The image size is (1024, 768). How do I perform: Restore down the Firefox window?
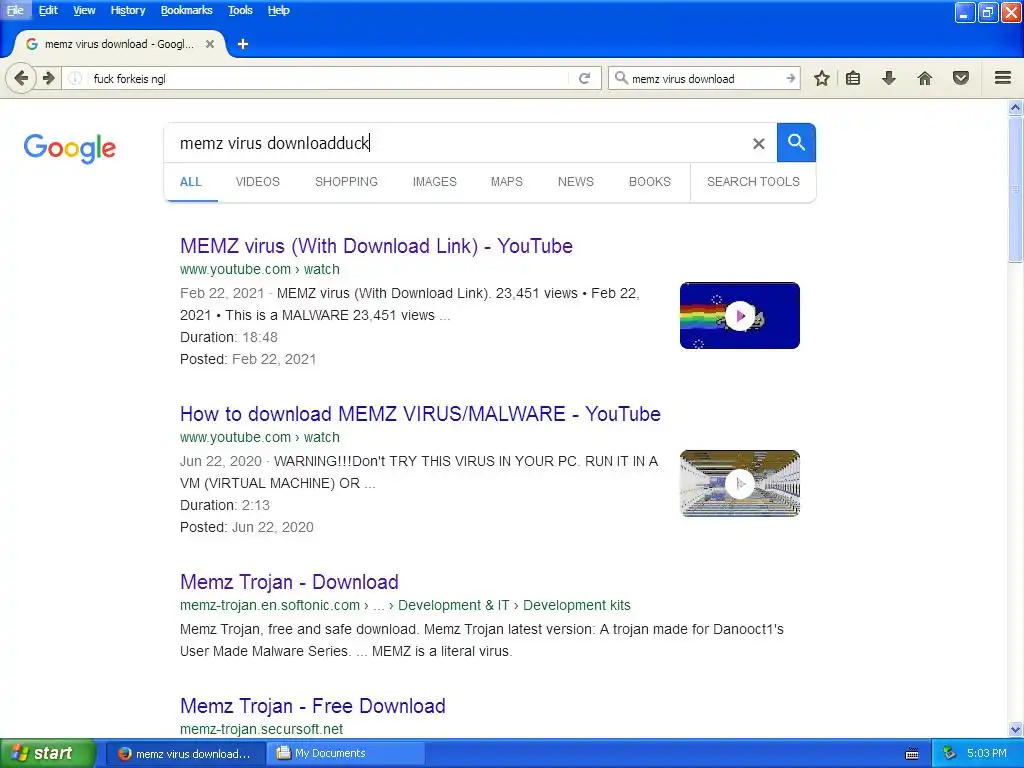click(x=987, y=12)
